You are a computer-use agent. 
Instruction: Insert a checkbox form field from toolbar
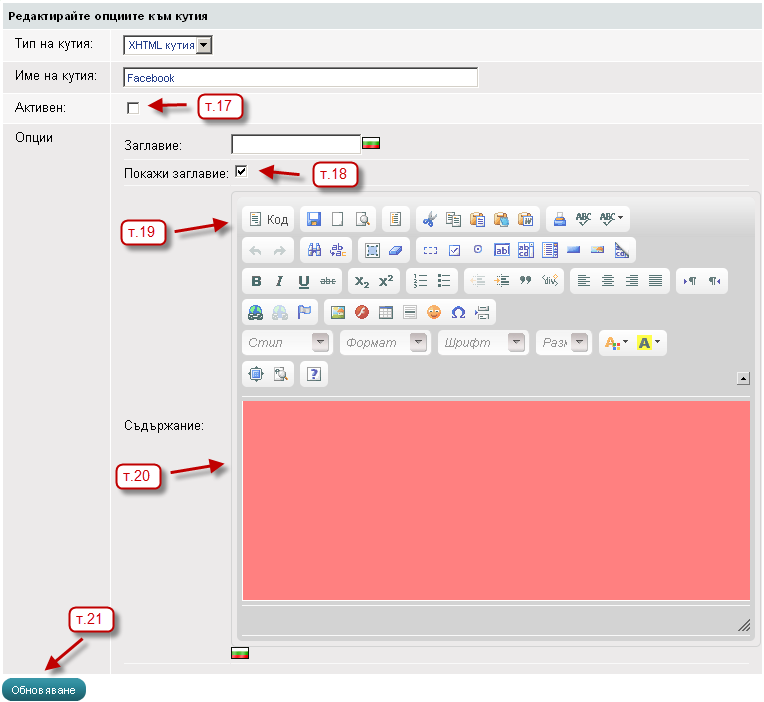click(454, 250)
